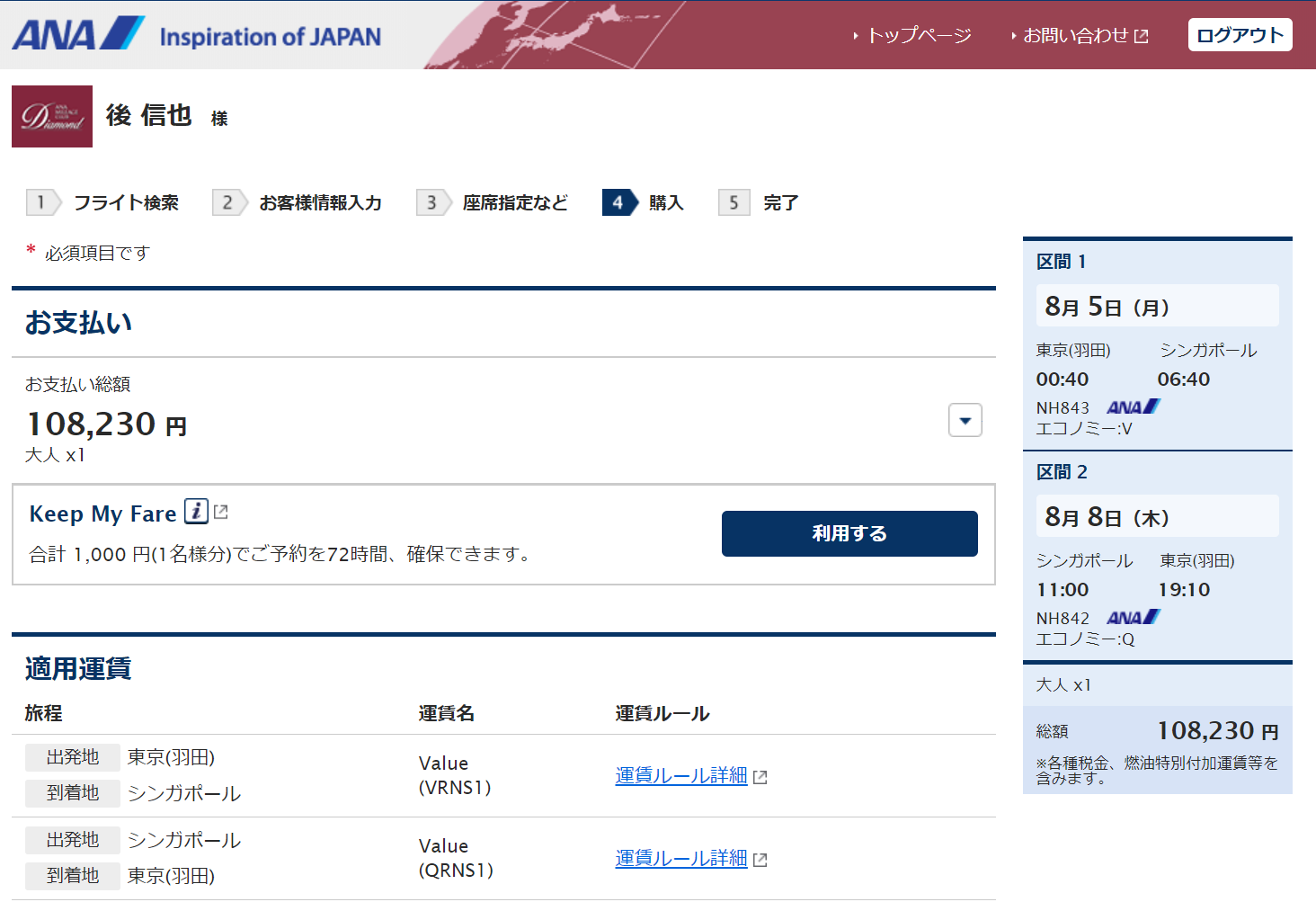Expand the payment total breakdown dropdown

(x=965, y=420)
